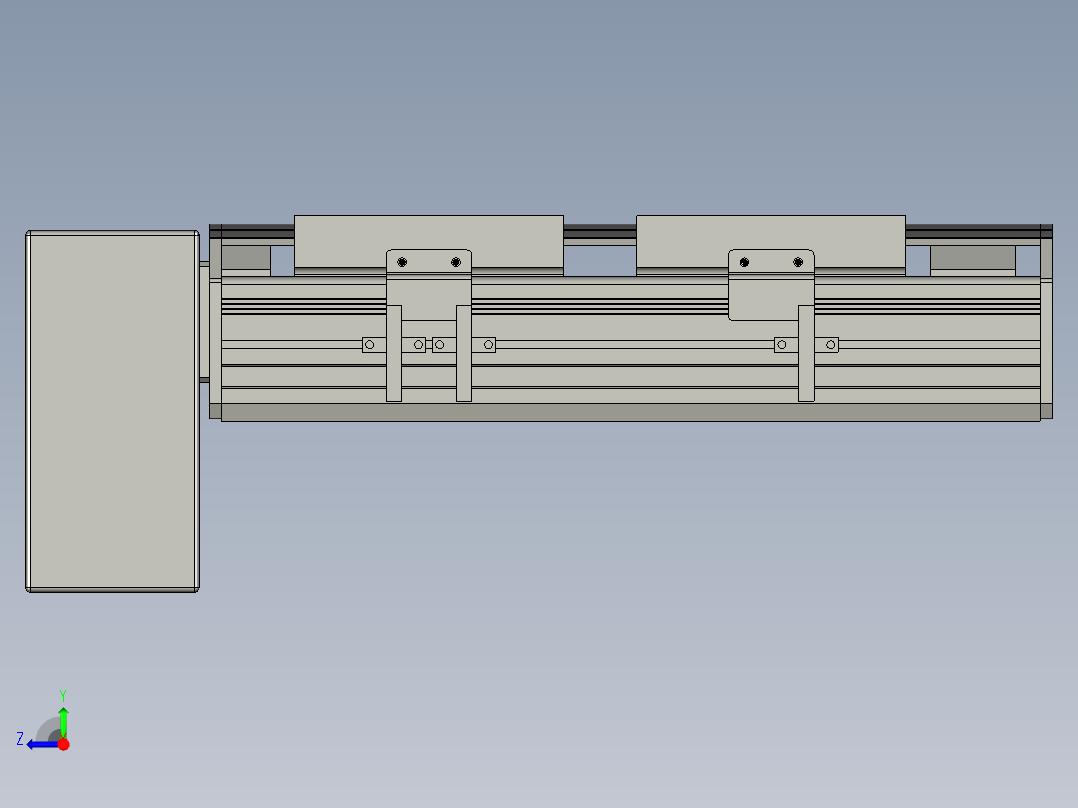This screenshot has height=808, width=1078.
Task: Select the dark gray base plate under the rail
Action: tap(630, 413)
